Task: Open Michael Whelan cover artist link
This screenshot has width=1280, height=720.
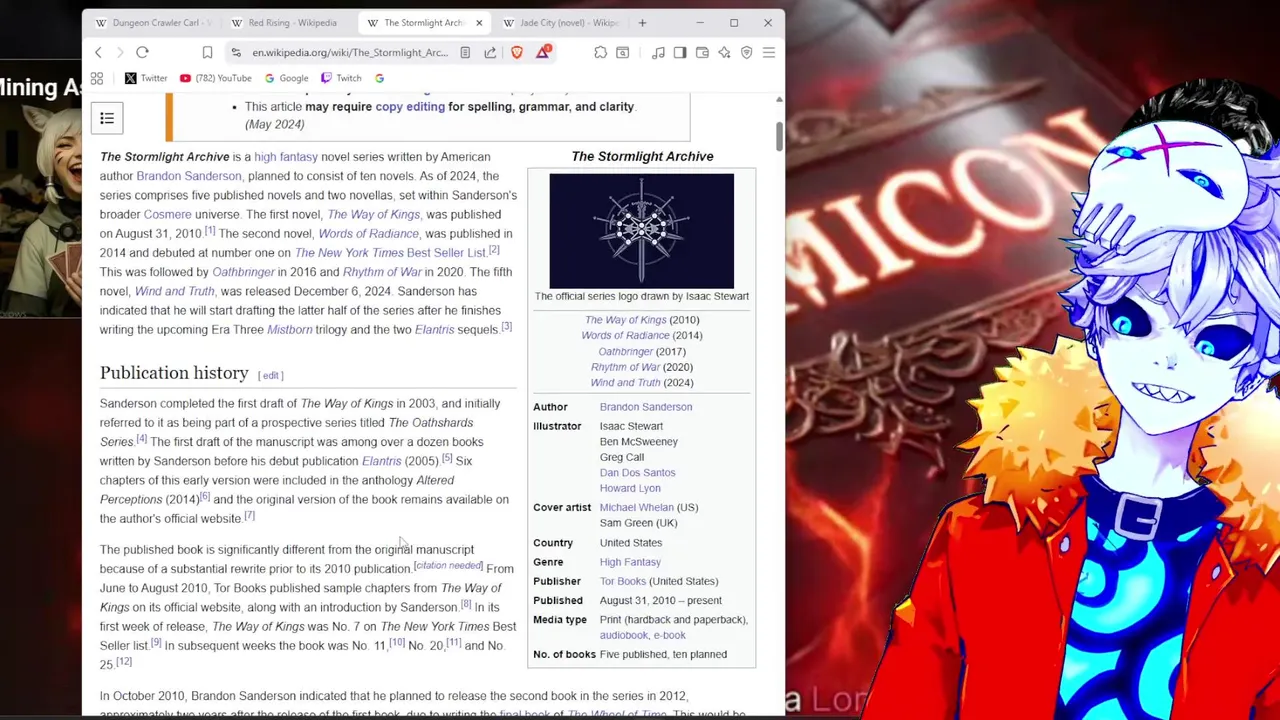Action: pos(636,508)
